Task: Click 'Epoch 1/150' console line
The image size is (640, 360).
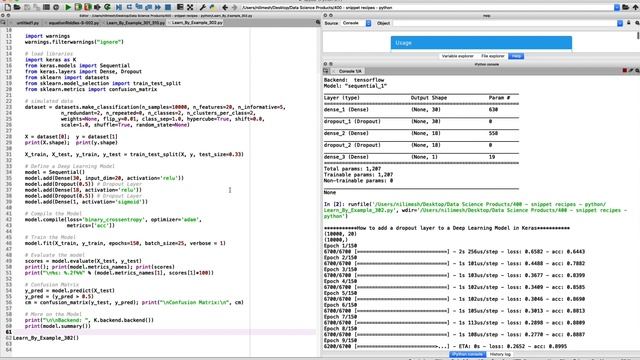Action: click(340, 246)
